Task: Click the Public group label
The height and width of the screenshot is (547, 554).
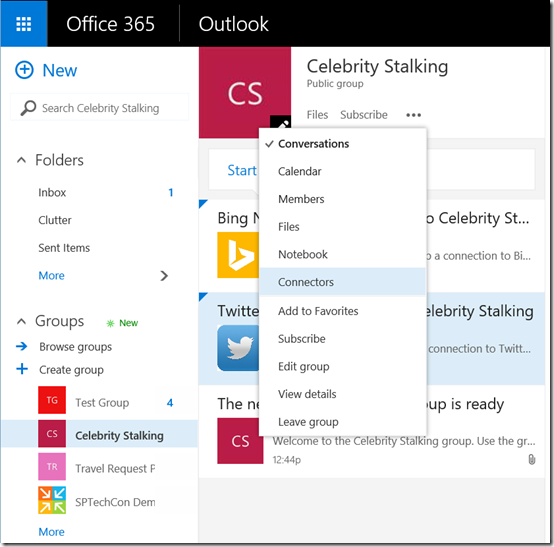Action: pos(335,83)
